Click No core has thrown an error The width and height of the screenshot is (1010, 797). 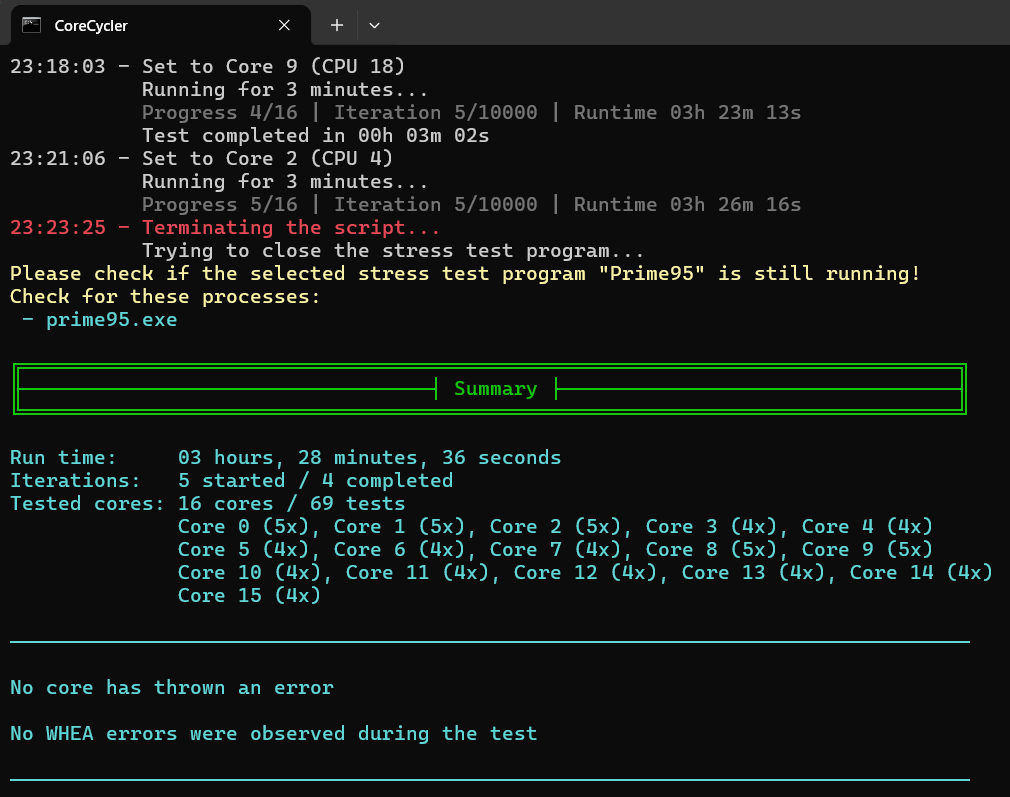pyautogui.click(x=171, y=688)
